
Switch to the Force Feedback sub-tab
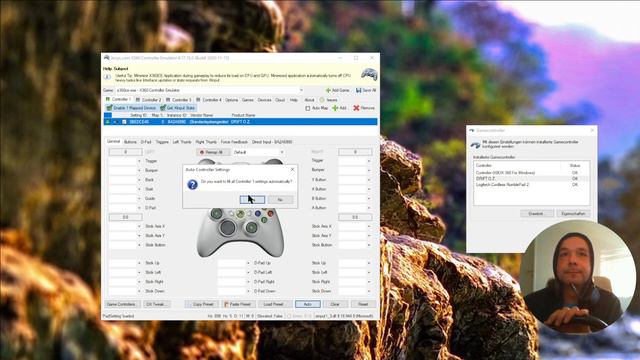click(234, 142)
